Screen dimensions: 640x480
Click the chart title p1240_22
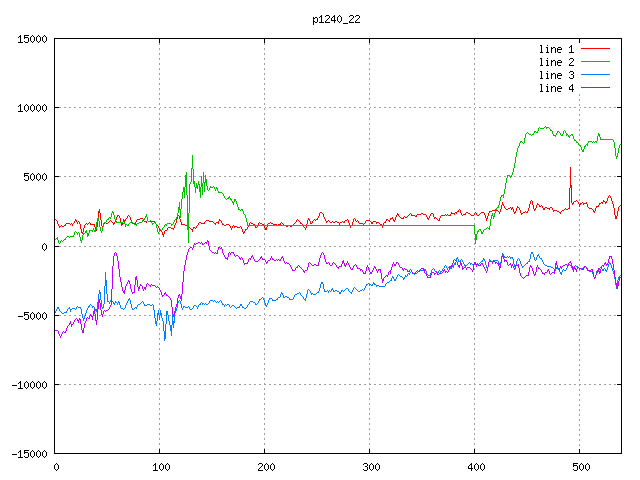(x=337, y=19)
